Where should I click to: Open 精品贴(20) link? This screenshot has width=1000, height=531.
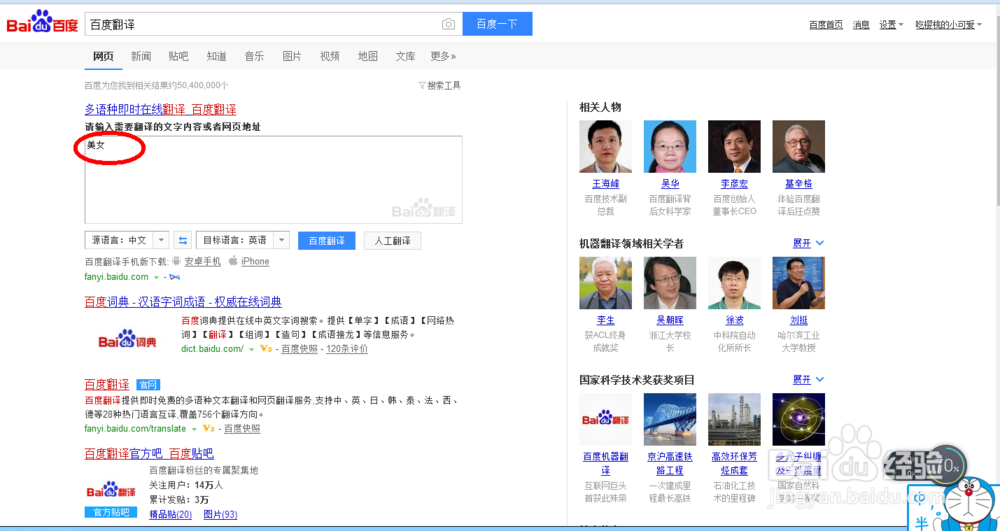tap(170, 514)
